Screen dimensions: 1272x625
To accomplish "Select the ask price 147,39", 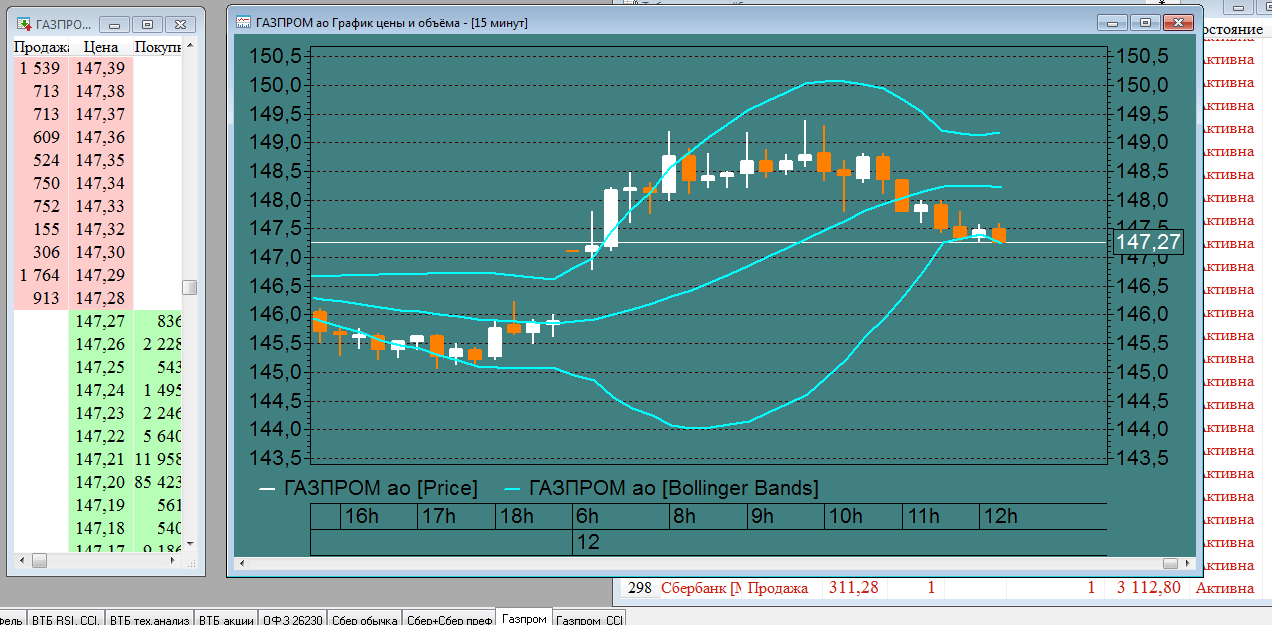I will click(x=101, y=68).
